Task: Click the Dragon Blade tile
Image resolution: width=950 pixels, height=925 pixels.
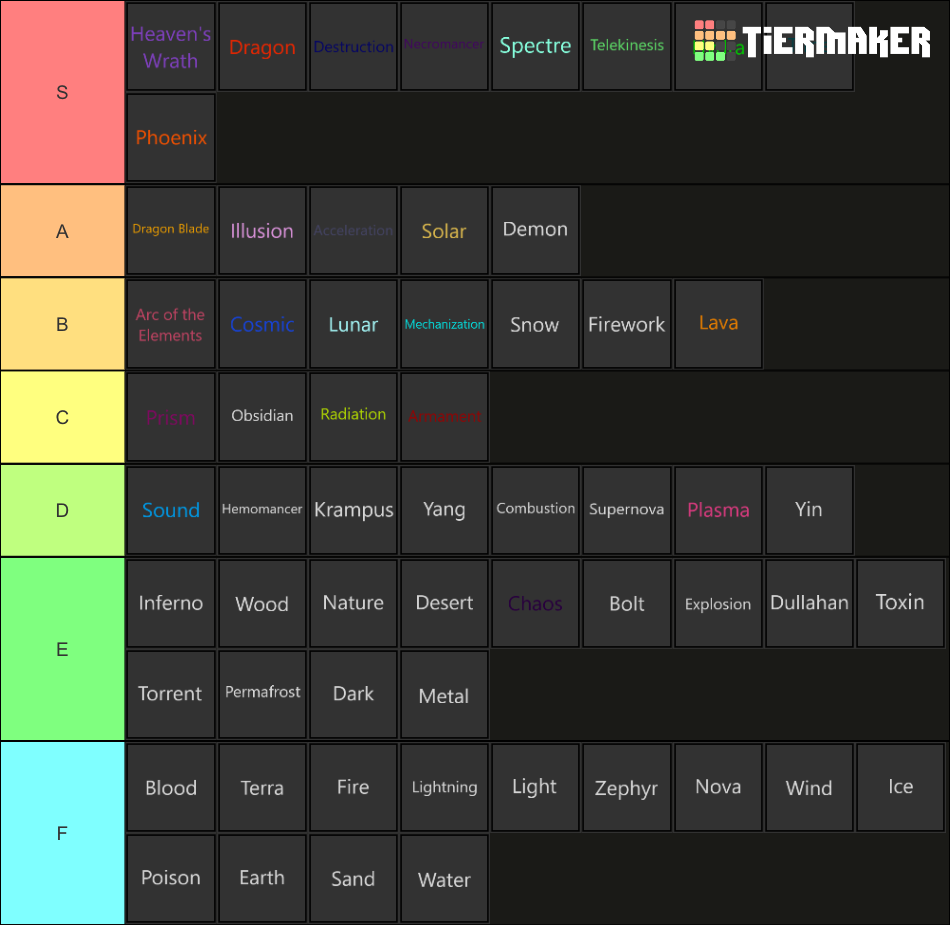Action: coord(170,229)
